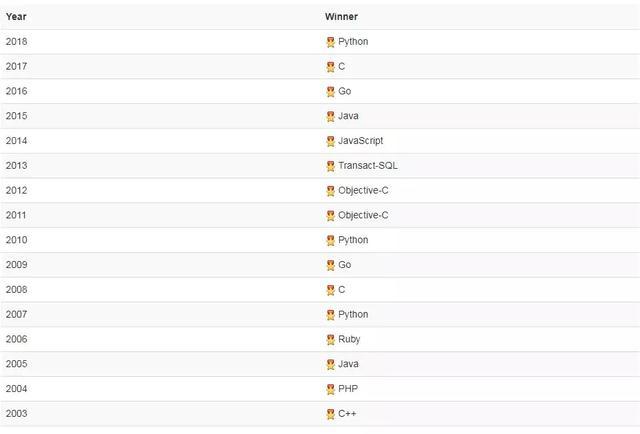Click the year 2003 cell
The height and width of the screenshot is (434, 640).
click(16, 414)
